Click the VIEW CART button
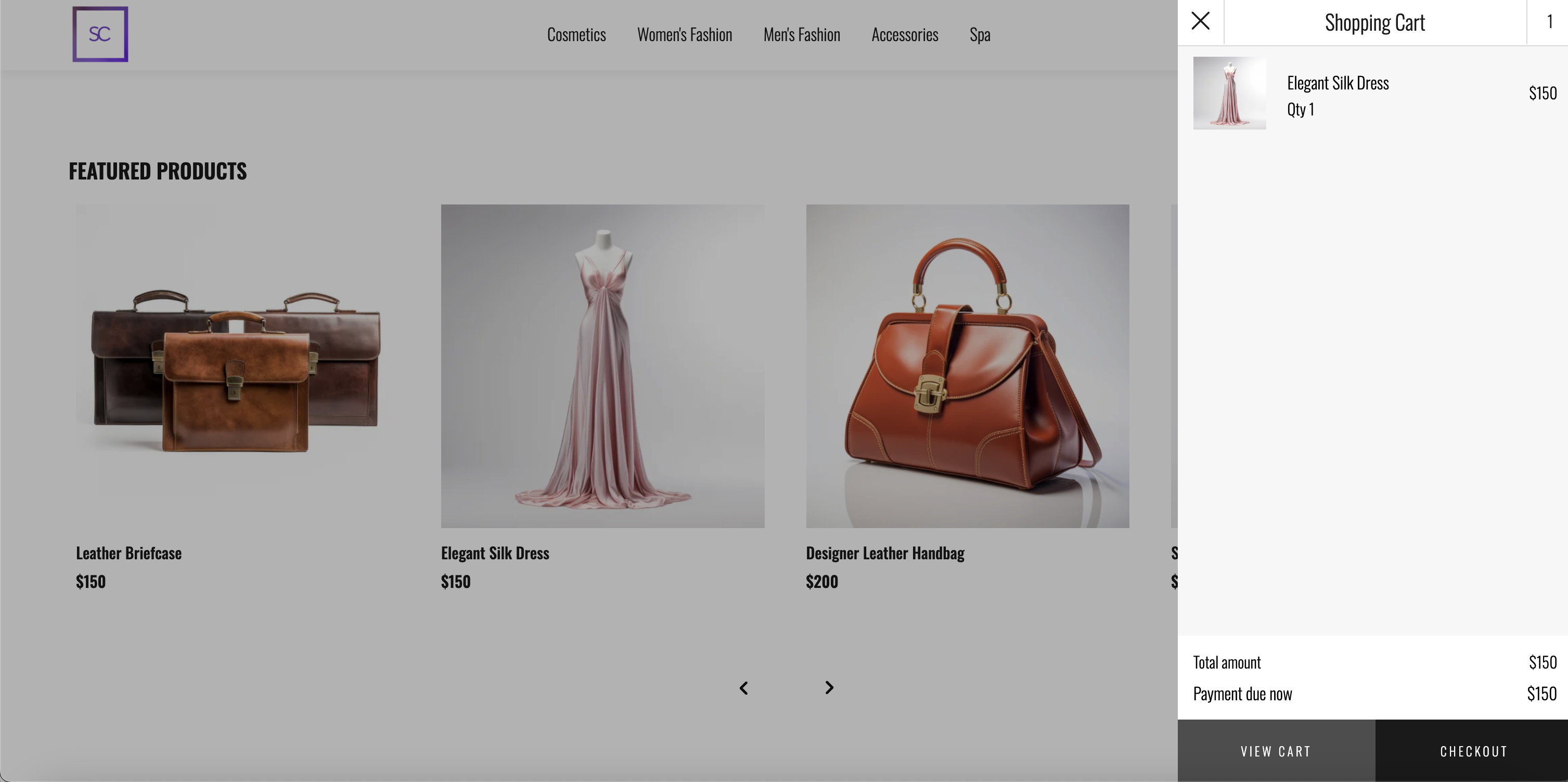 pyautogui.click(x=1276, y=751)
